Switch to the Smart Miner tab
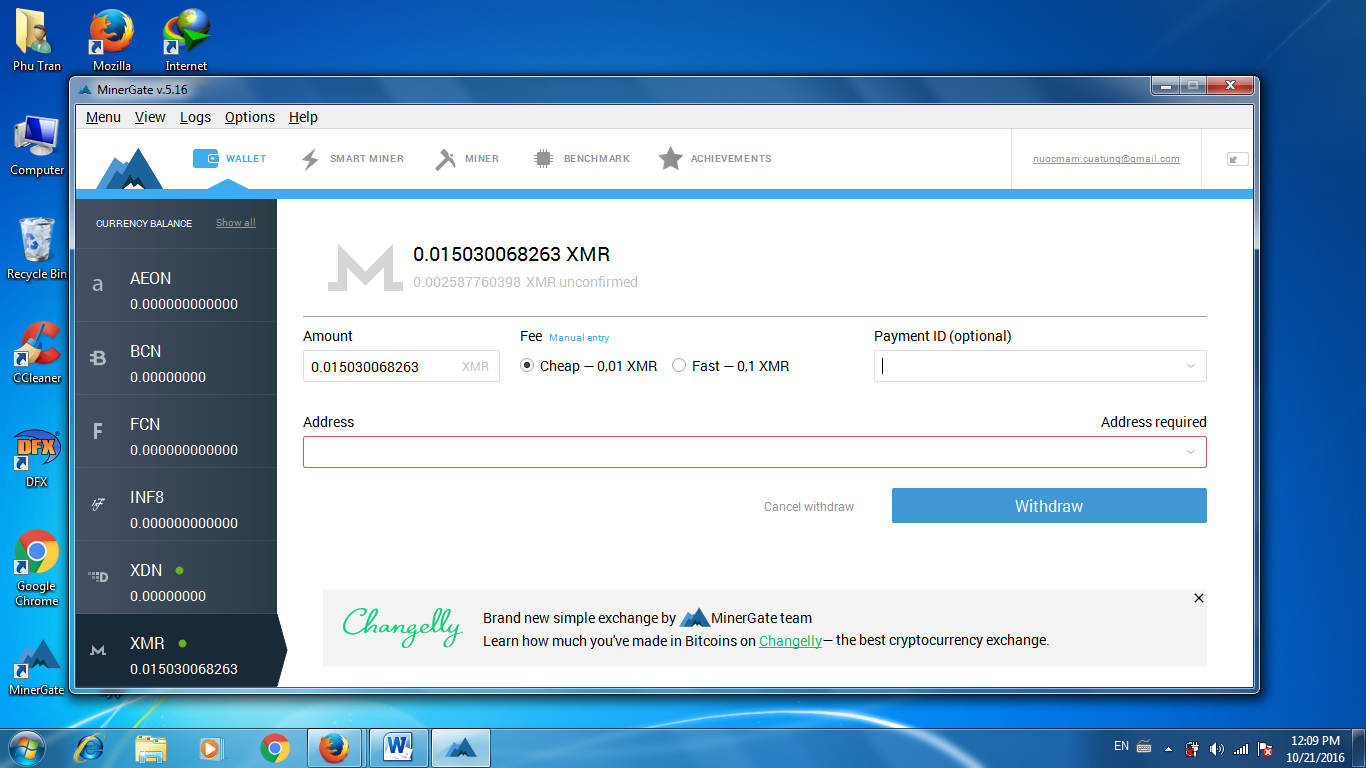This screenshot has height=768, width=1366. pyautogui.click(x=352, y=158)
